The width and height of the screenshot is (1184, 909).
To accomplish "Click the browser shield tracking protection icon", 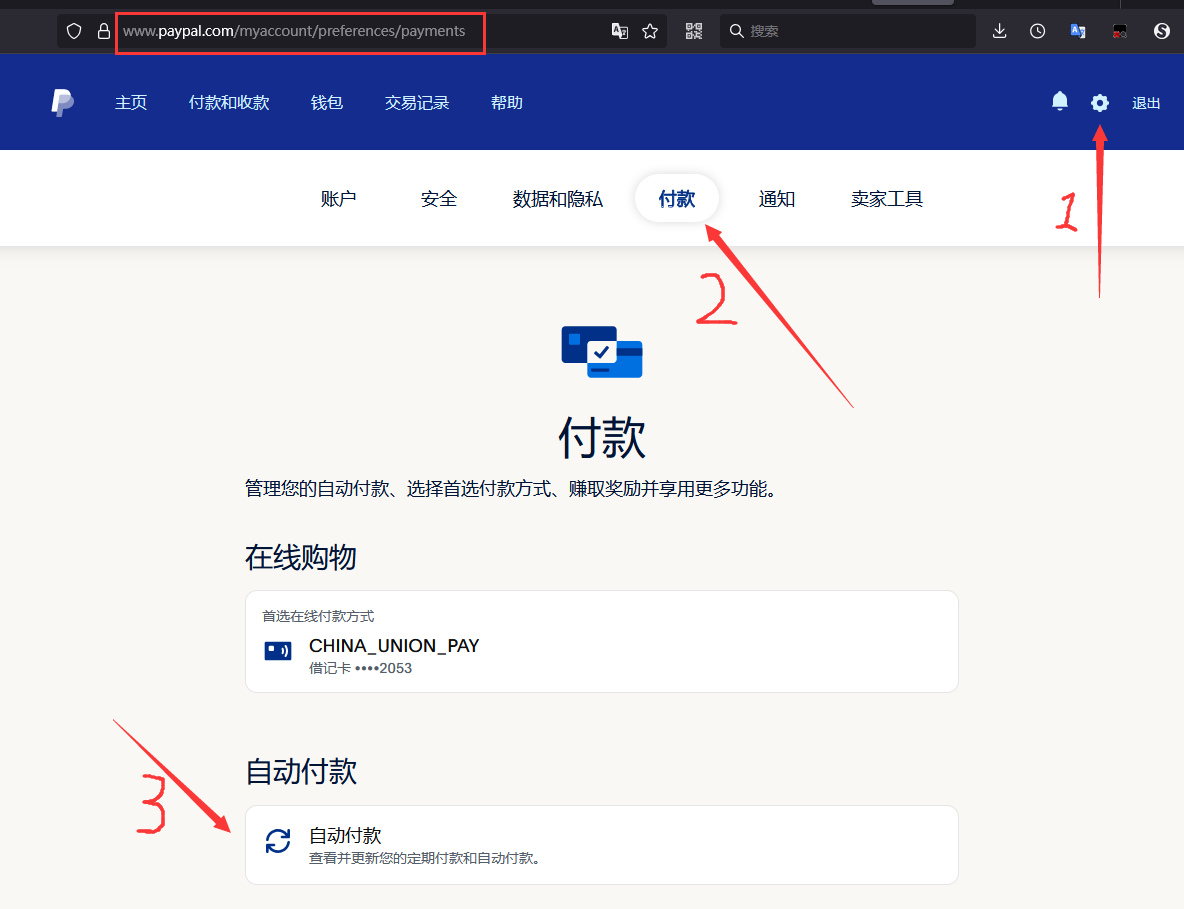I will click(74, 31).
